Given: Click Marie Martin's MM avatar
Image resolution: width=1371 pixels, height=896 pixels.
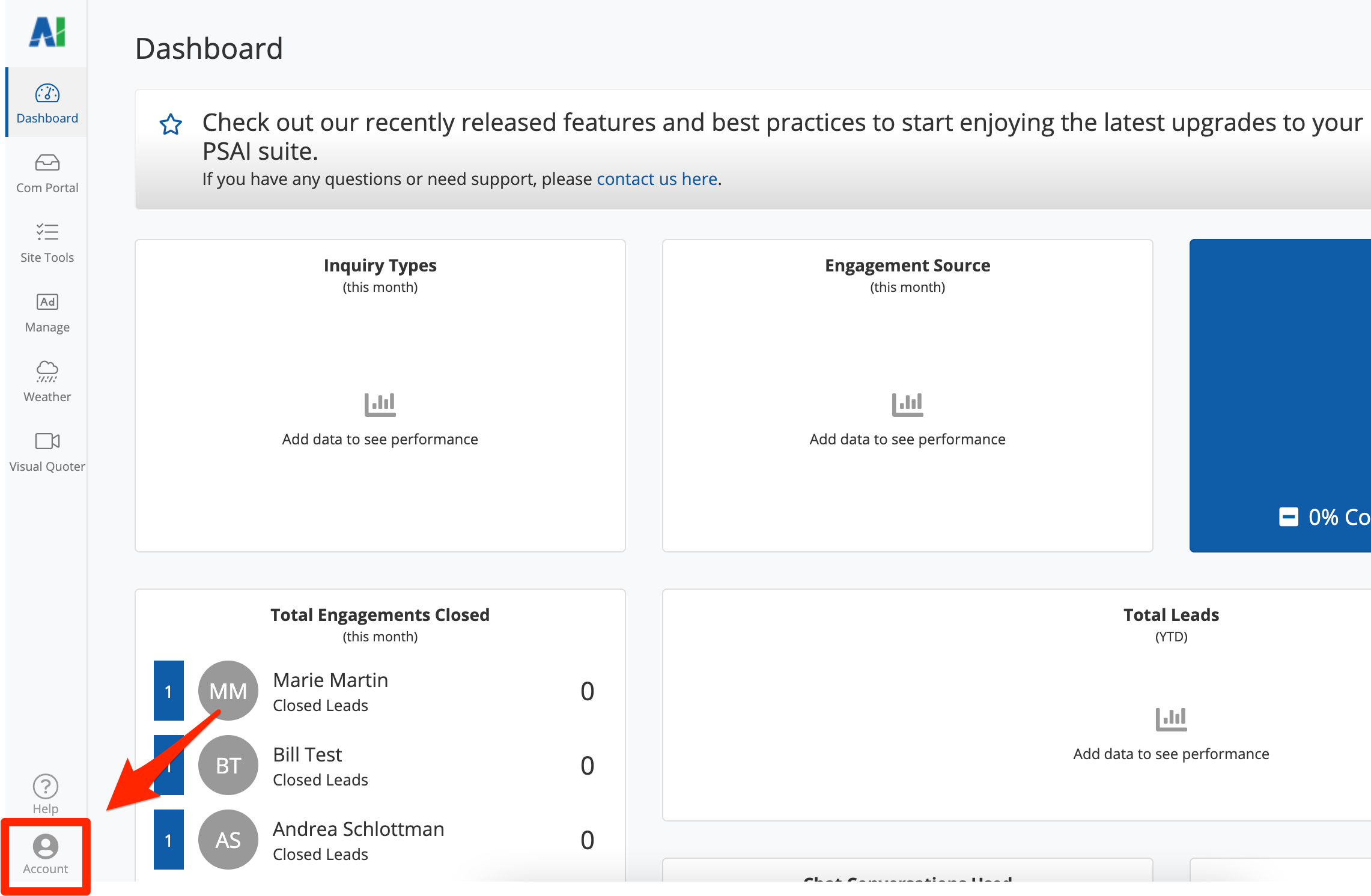Looking at the screenshot, I should coord(228,691).
